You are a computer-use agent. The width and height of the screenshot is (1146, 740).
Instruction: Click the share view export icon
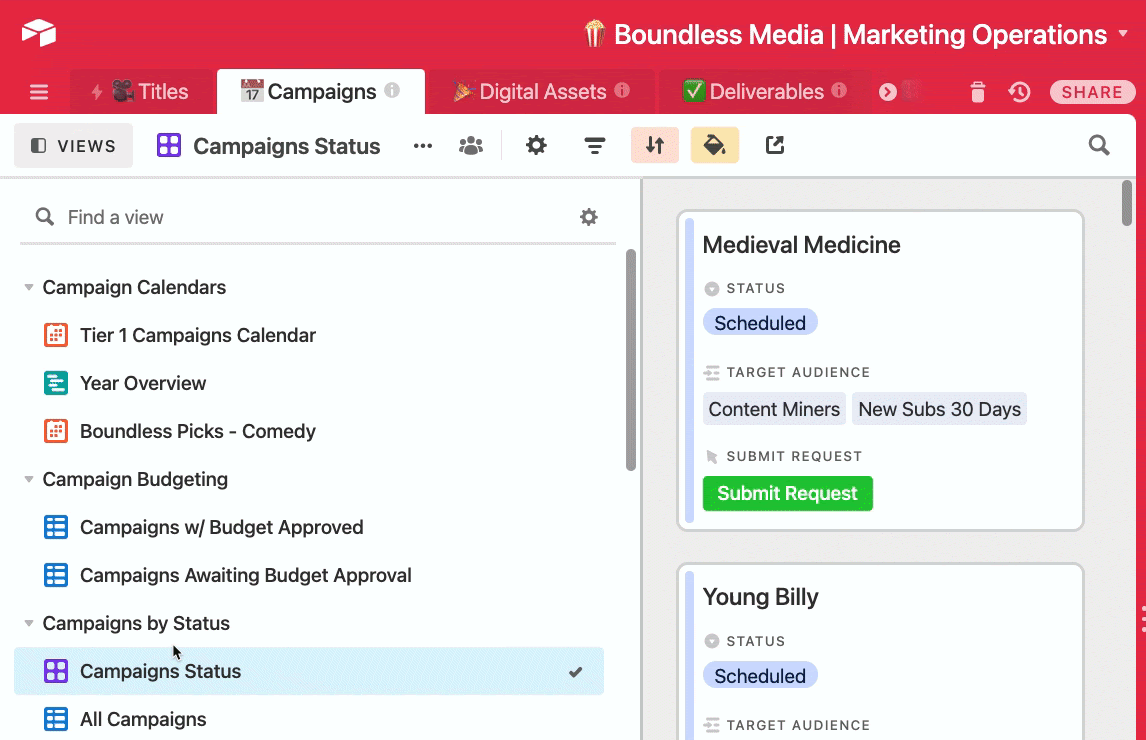point(775,146)
